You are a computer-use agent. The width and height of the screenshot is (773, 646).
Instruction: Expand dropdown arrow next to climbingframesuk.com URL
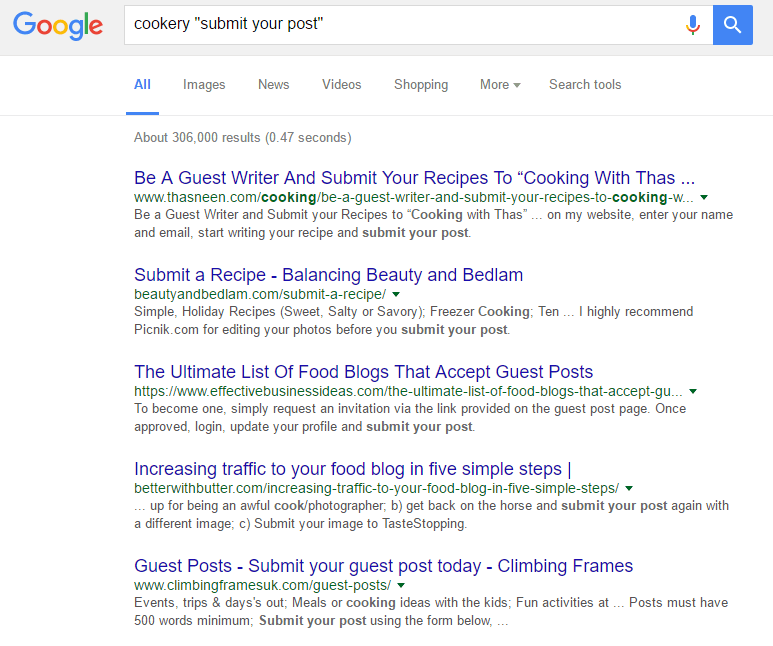point(401,586)
